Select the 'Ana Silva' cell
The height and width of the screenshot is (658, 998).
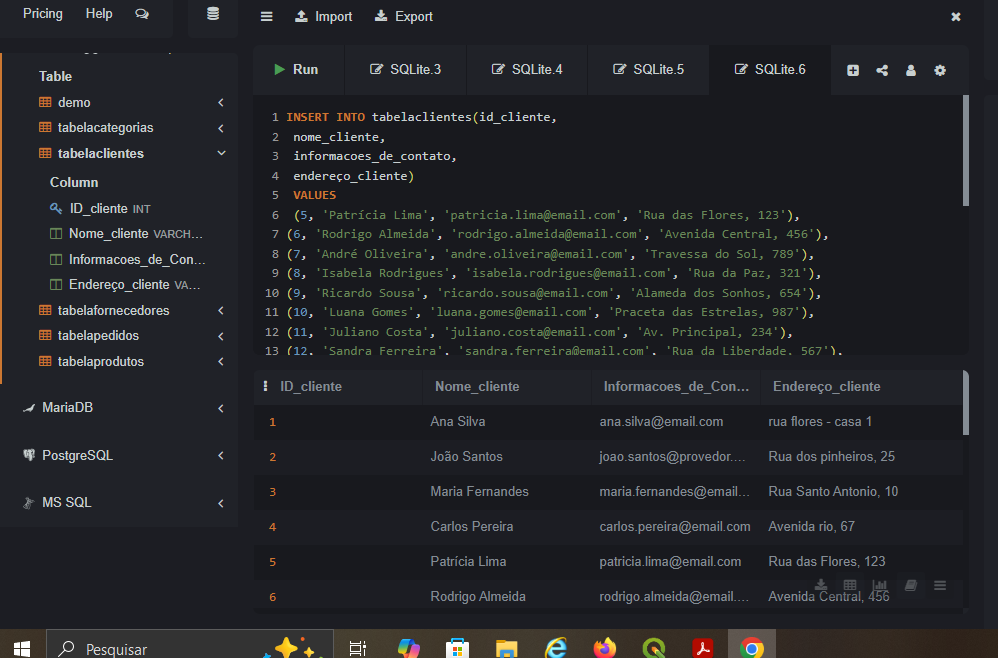coord(458,421)
